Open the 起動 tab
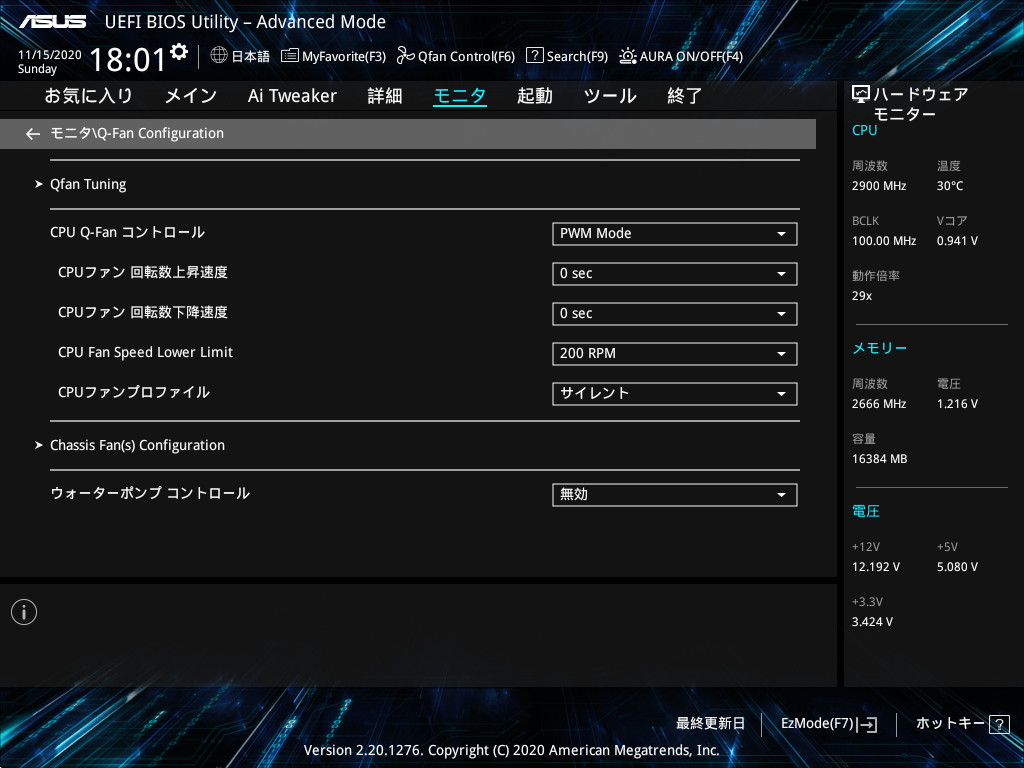Screen dimensions: 1024x768 pyautogui.click(x=535, y=96)
